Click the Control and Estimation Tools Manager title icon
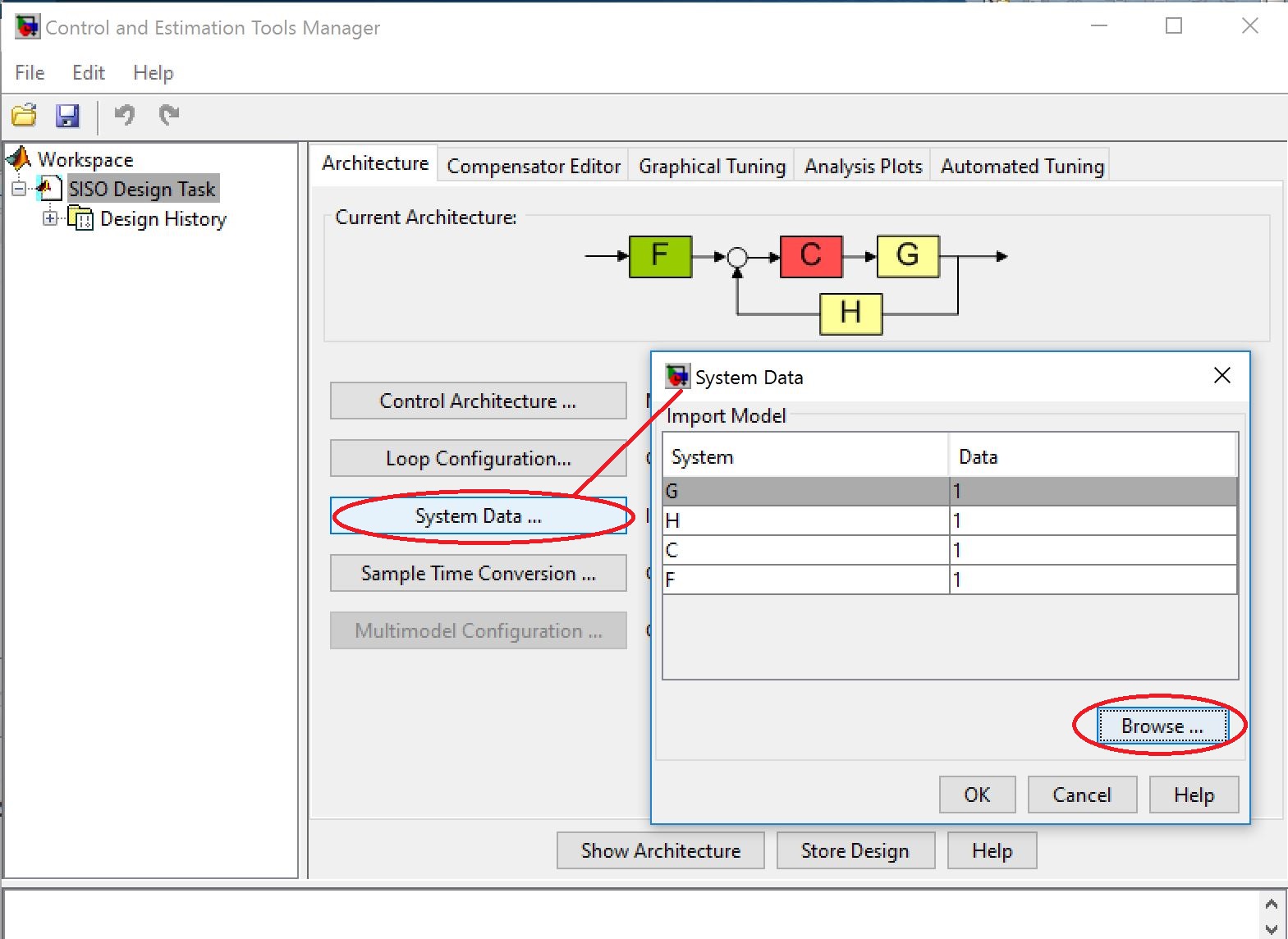 [27, 26]
